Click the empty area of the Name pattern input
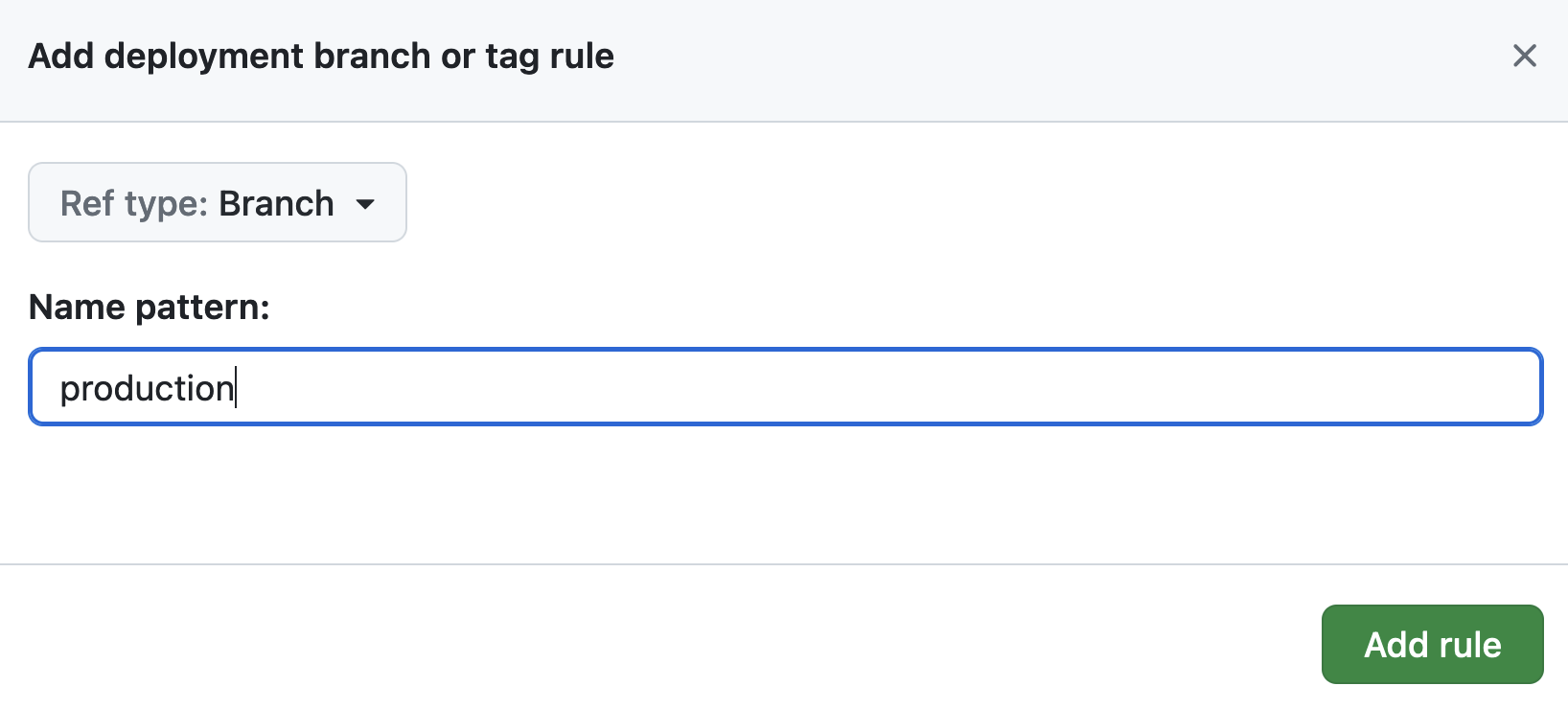The width and height of the screenshot is (1568, 709). pyautogui.click(x=863, y=387)
